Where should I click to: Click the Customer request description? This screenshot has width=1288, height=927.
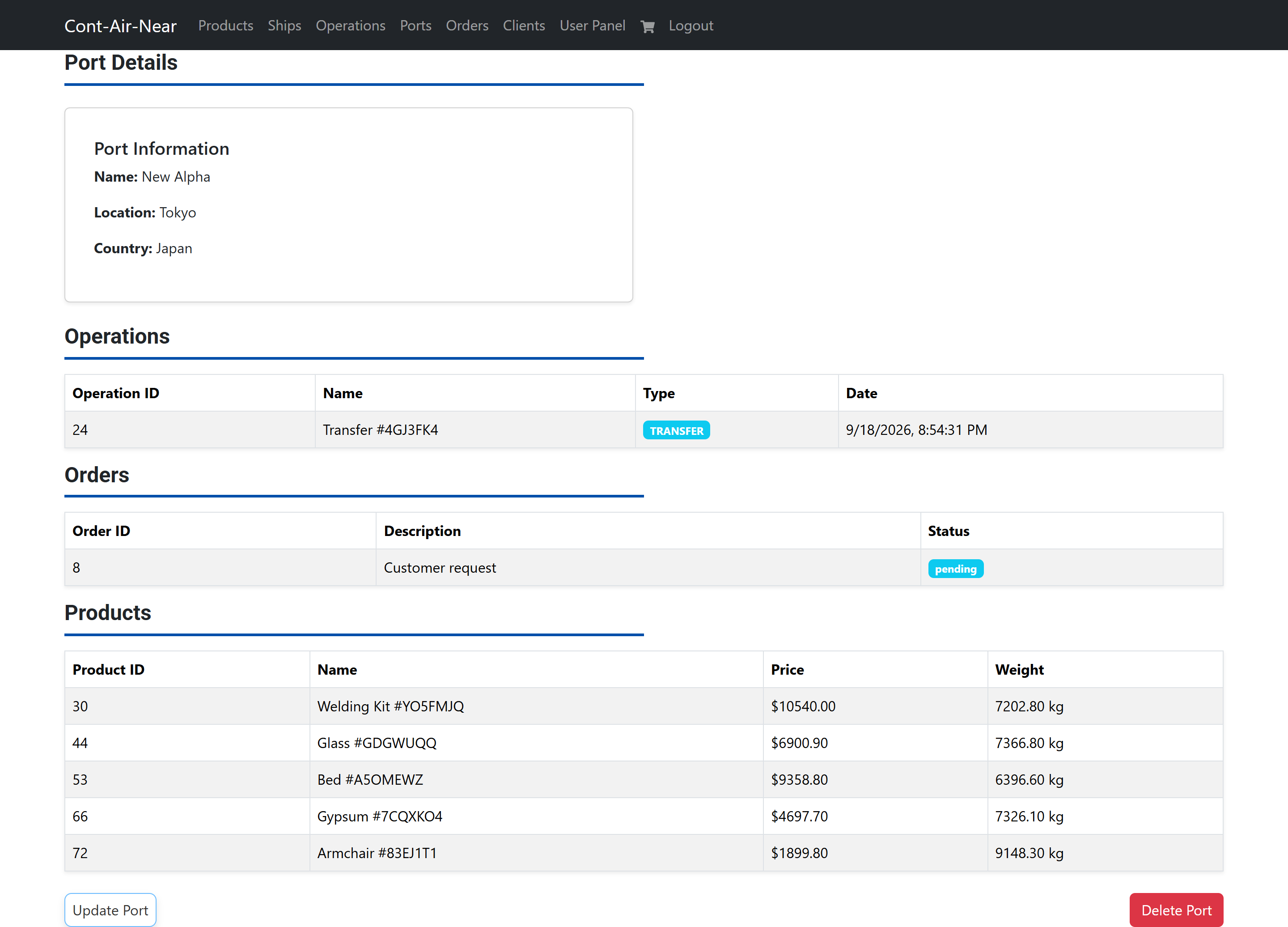pos(440,567)
